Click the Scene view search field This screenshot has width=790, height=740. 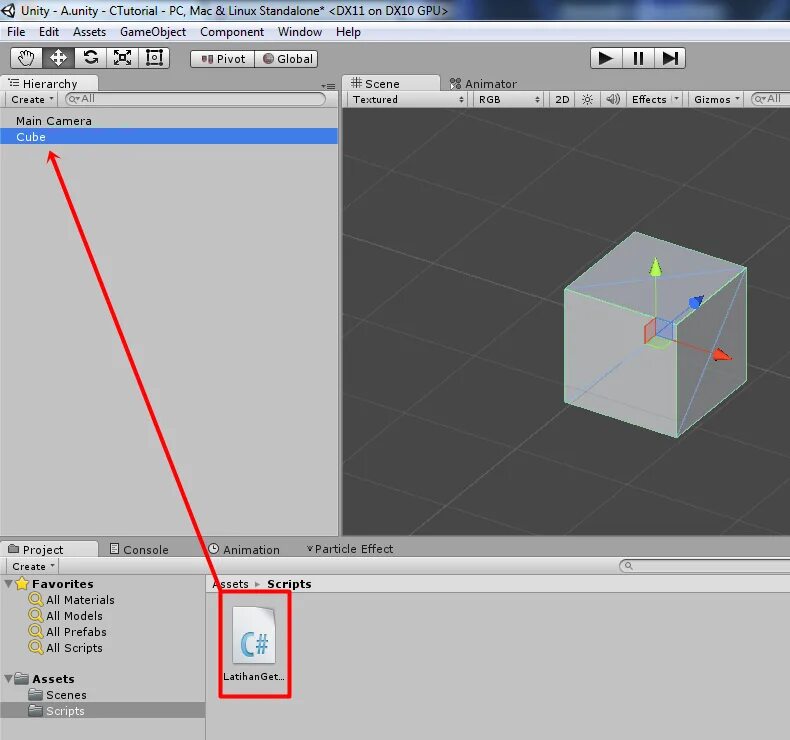tap(770, 99)
